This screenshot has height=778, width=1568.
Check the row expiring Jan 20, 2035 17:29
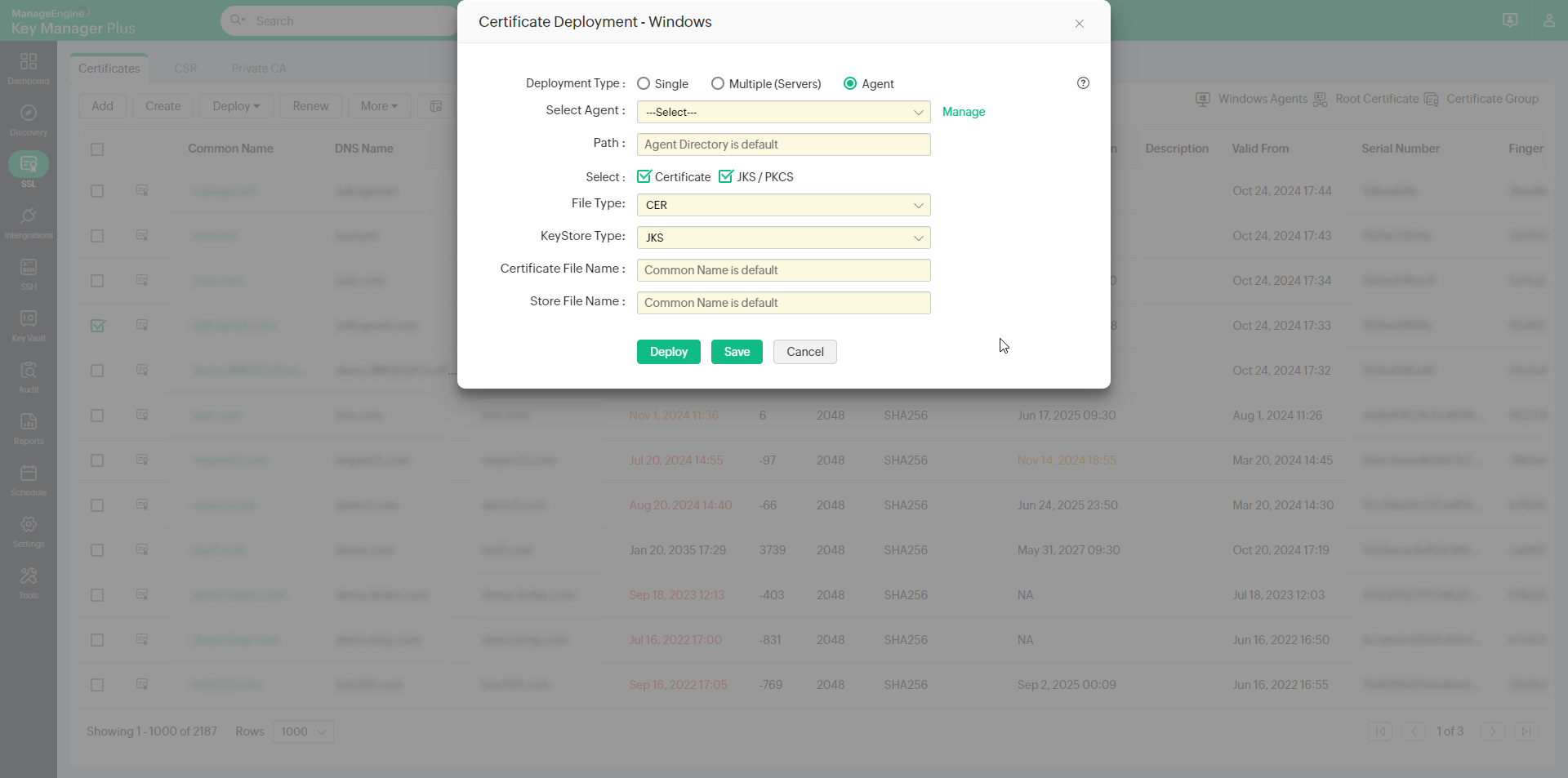(x=97, y=550)
